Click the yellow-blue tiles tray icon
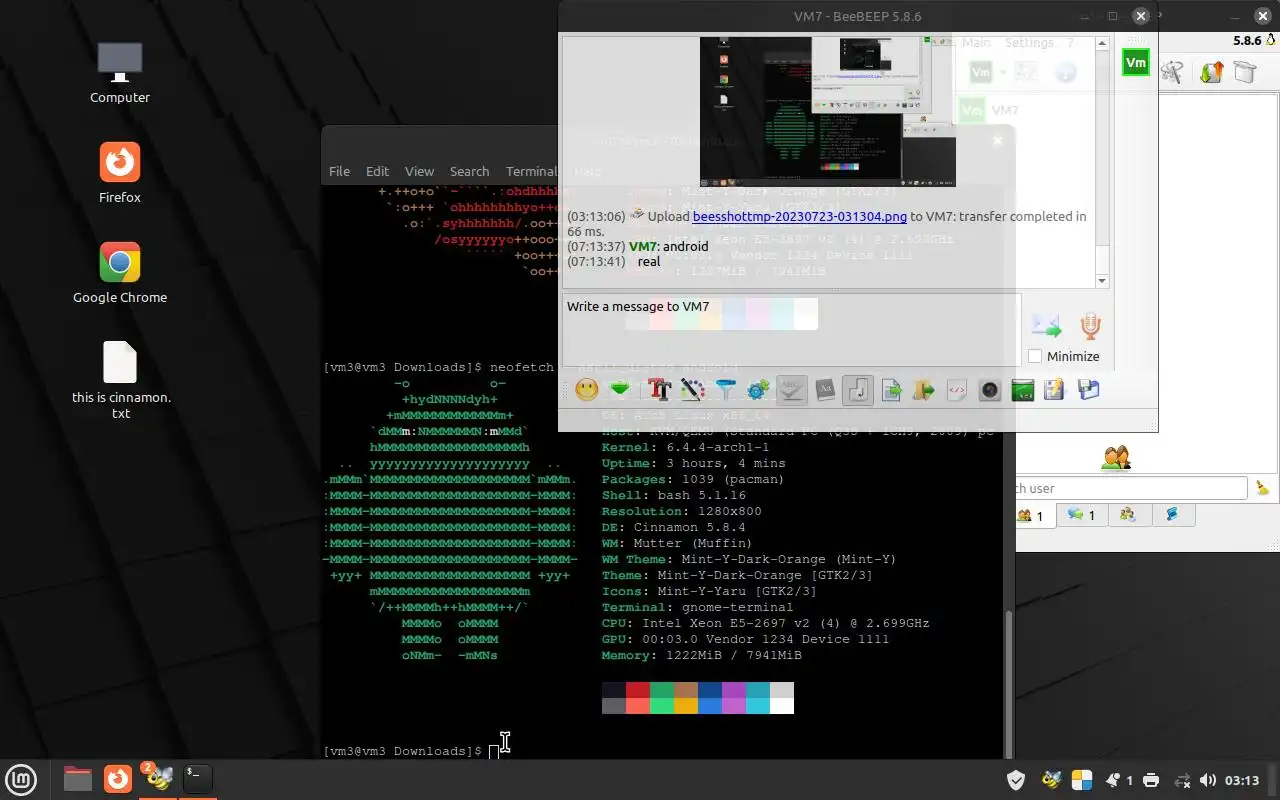Screen dimensions: 1280x800 [1082, 780]
